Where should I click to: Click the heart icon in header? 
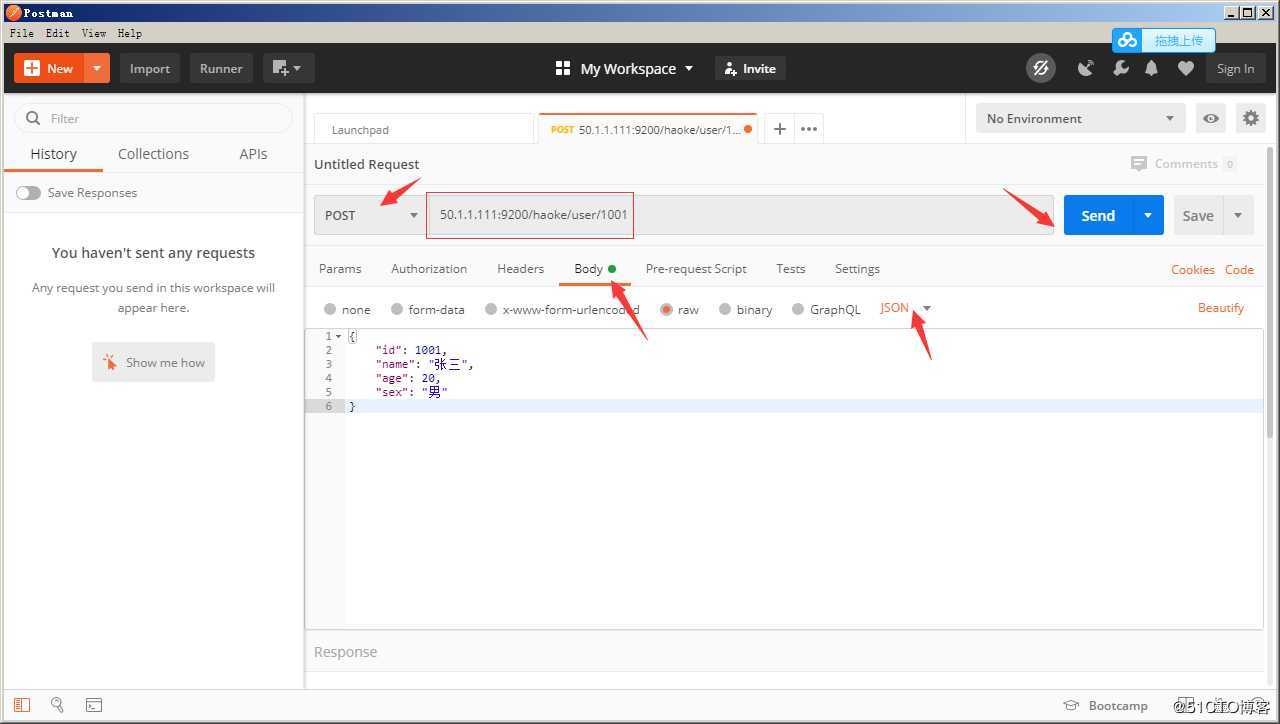pyautogui.click(x=1185, y=68)
